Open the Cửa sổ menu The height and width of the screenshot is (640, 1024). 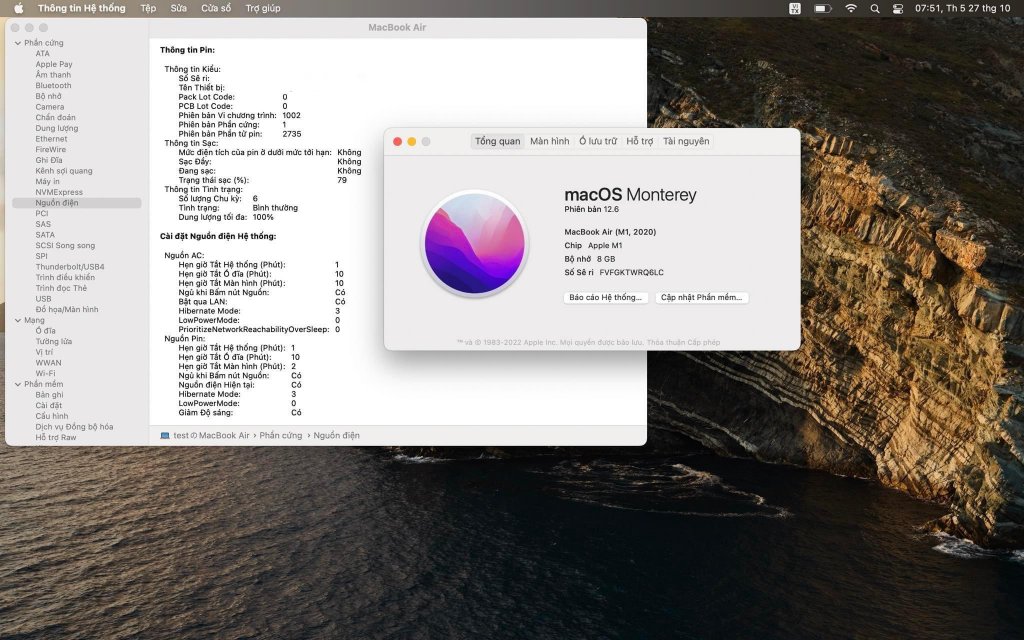pos(216,8)
